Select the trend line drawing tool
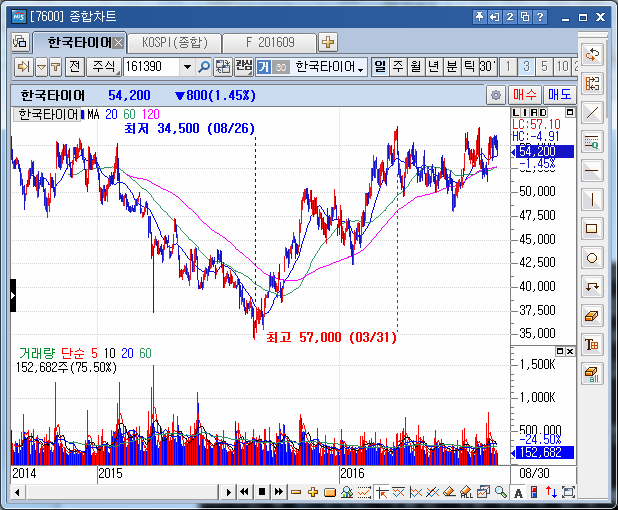The height and width of the screenshot is (510, 618). pos(592,112)
